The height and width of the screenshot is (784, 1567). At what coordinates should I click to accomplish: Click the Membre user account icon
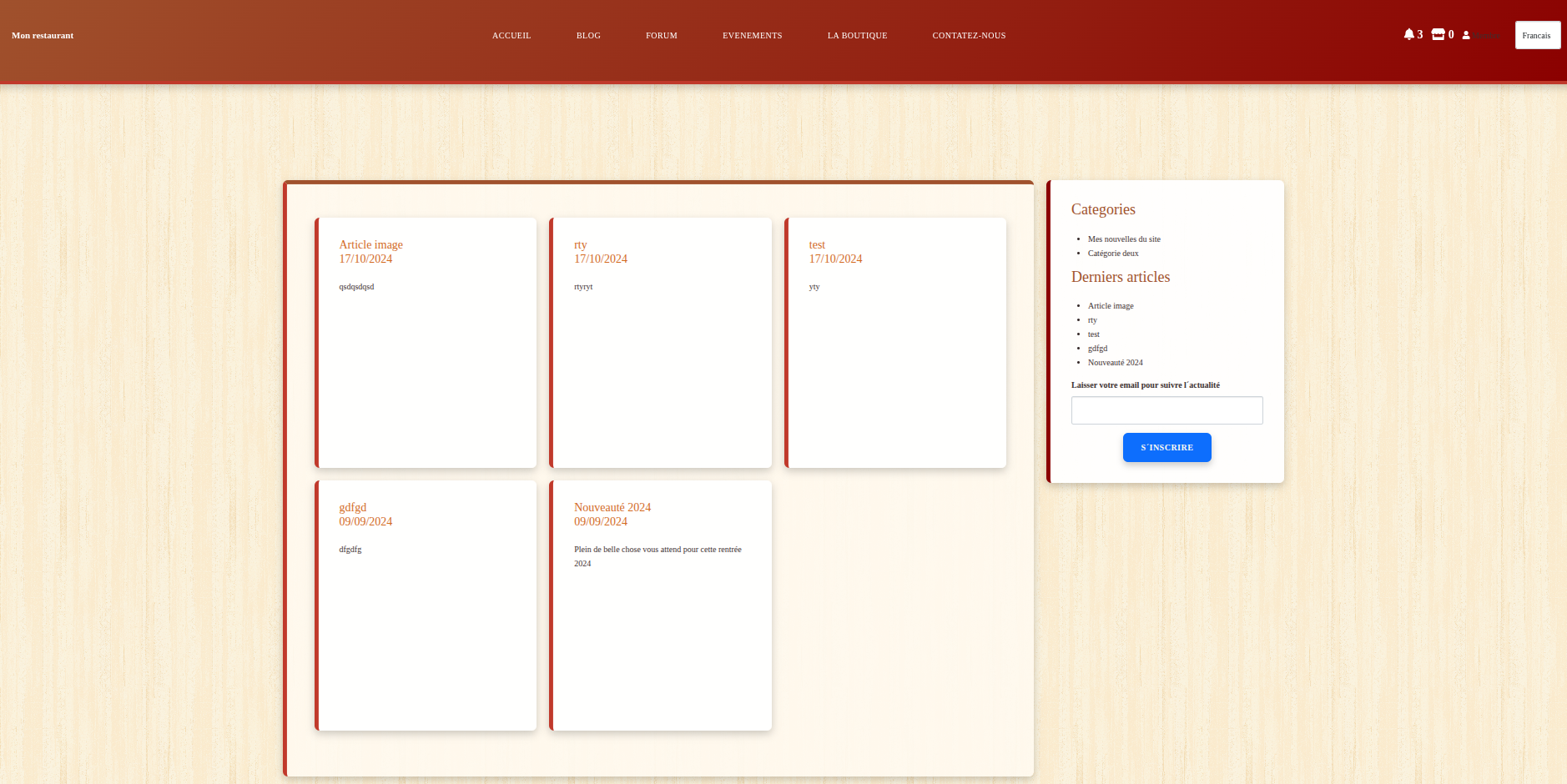pos(1466,35)
